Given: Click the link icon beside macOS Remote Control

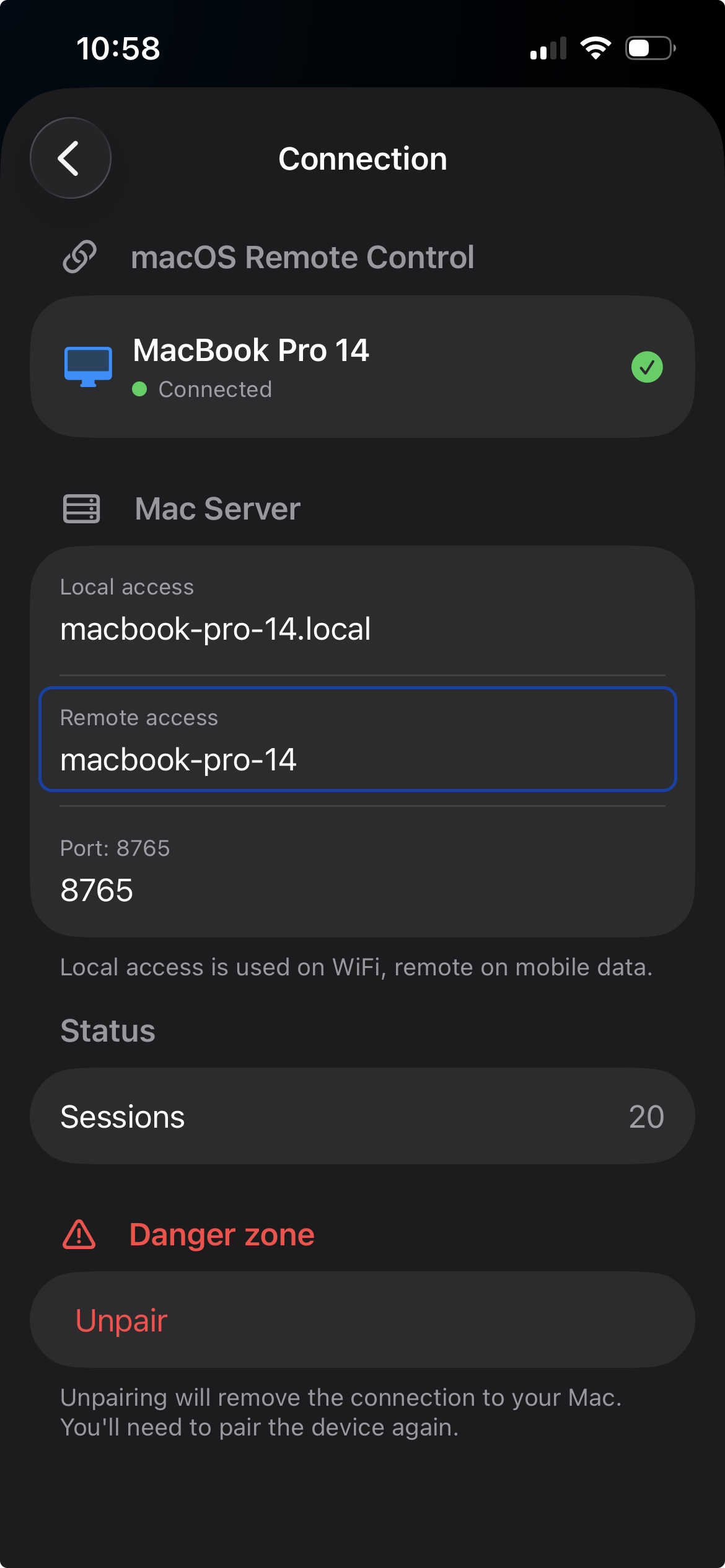Looking at the screenshot, I should pyautogui.click(x=79, y=258).
